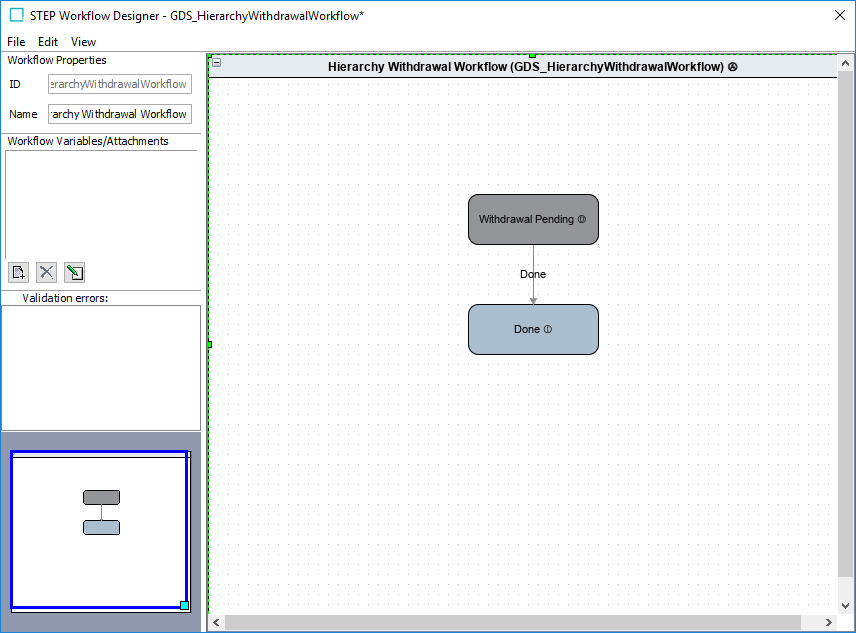This screenshot has height=633, width=856.
Task: Click the cyan resize handle in minimap
Action: 184,605
